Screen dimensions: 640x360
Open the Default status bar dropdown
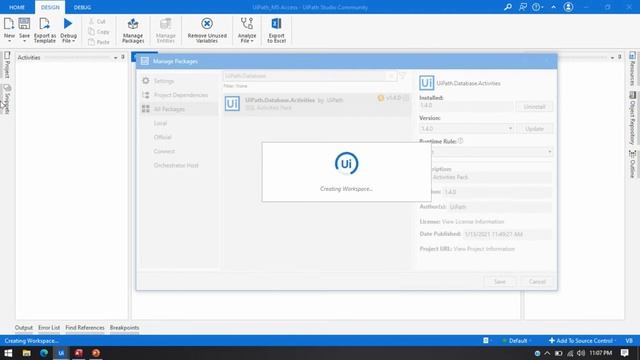(x=517, y=341)
